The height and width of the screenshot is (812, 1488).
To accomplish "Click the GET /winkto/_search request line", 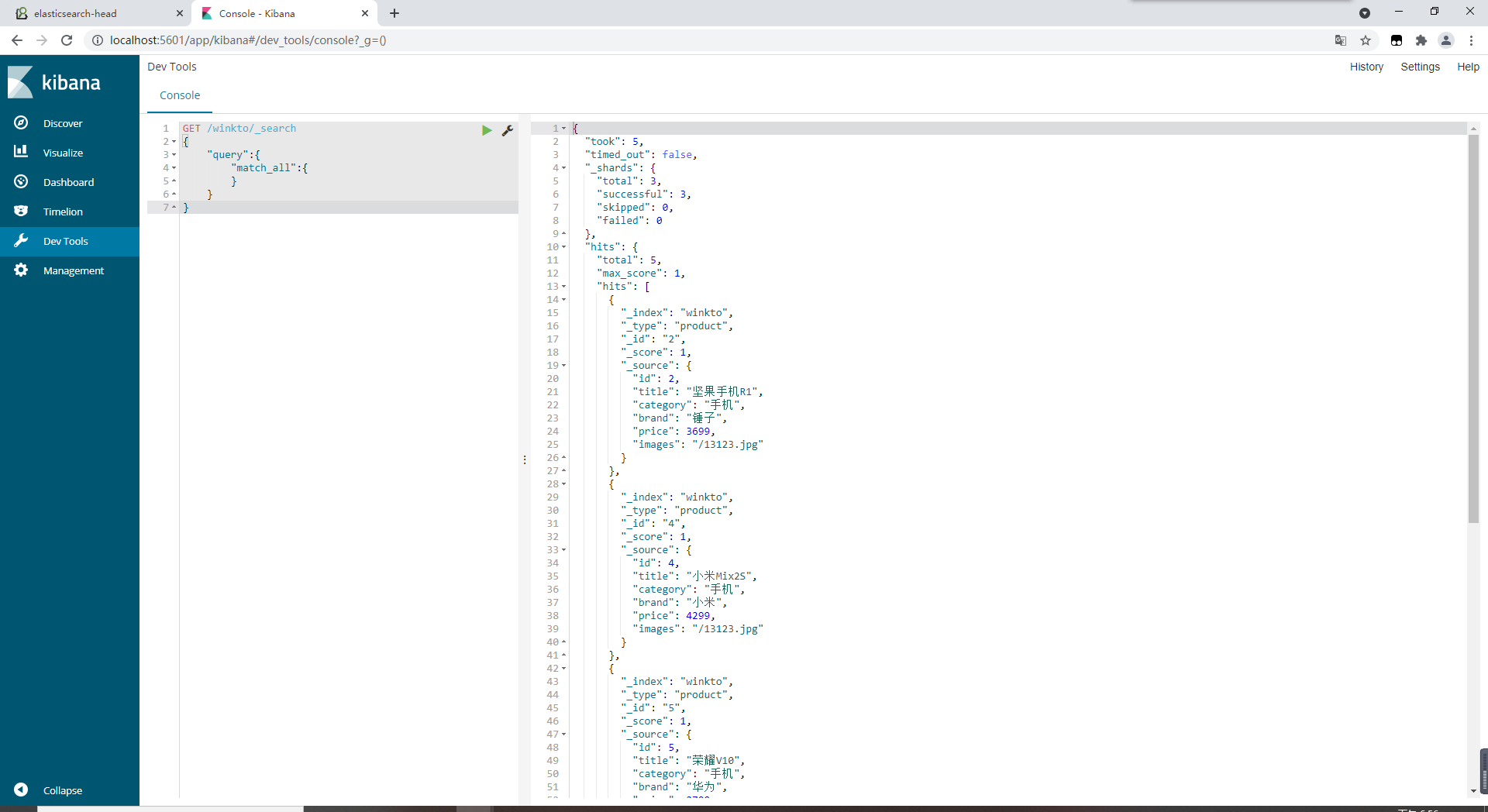I will pyautogui.click(x=239, y=129).
